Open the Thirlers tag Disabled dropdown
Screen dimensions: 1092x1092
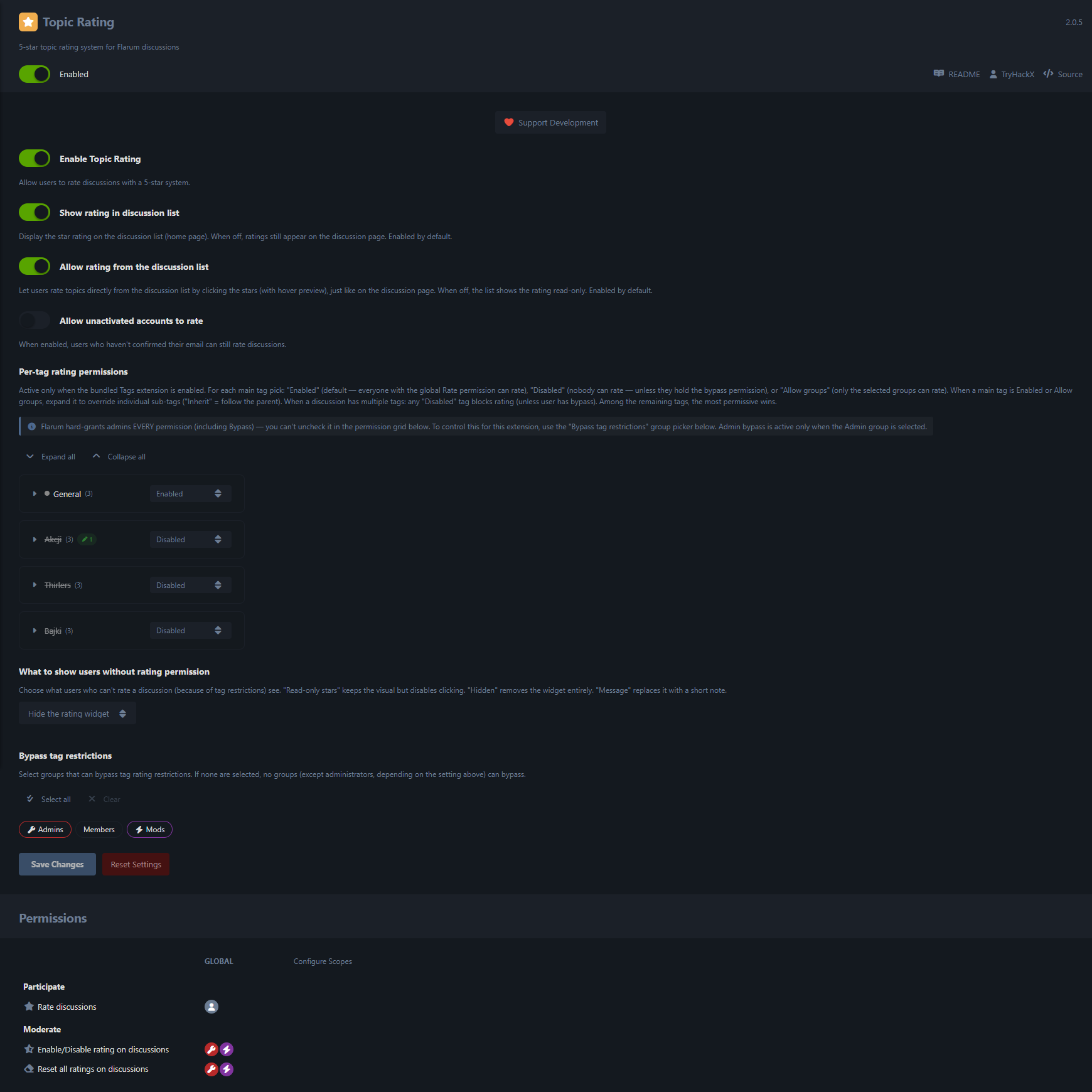[x=191, y=586]
